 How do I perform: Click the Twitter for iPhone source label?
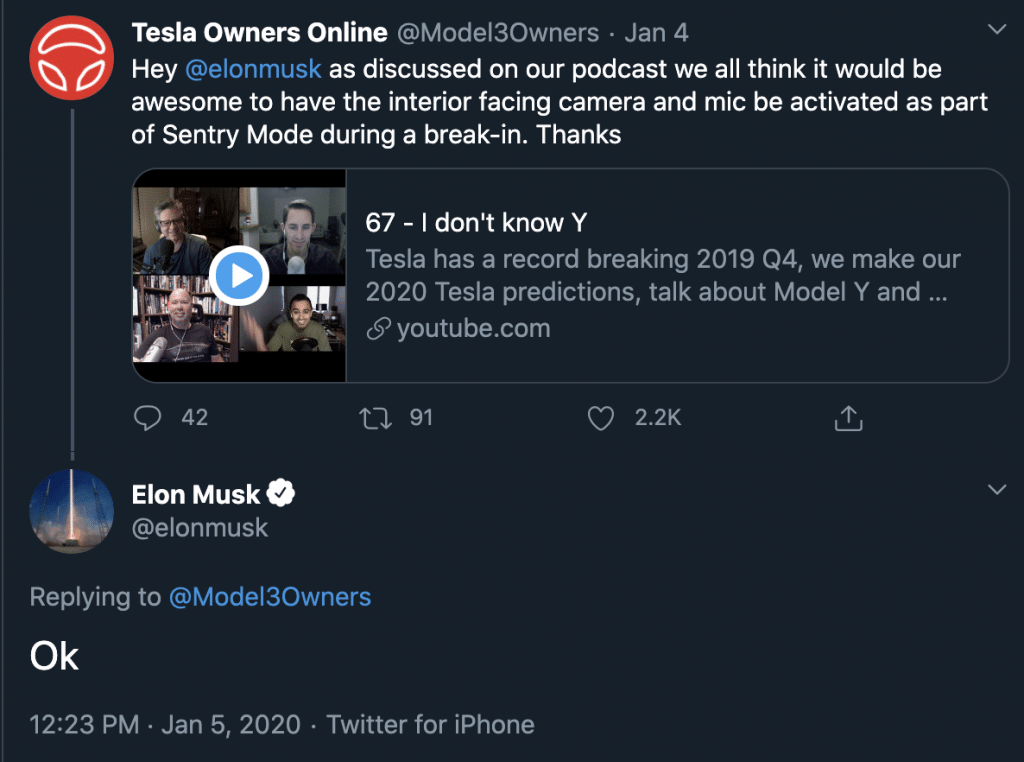(x=430, y=724)
